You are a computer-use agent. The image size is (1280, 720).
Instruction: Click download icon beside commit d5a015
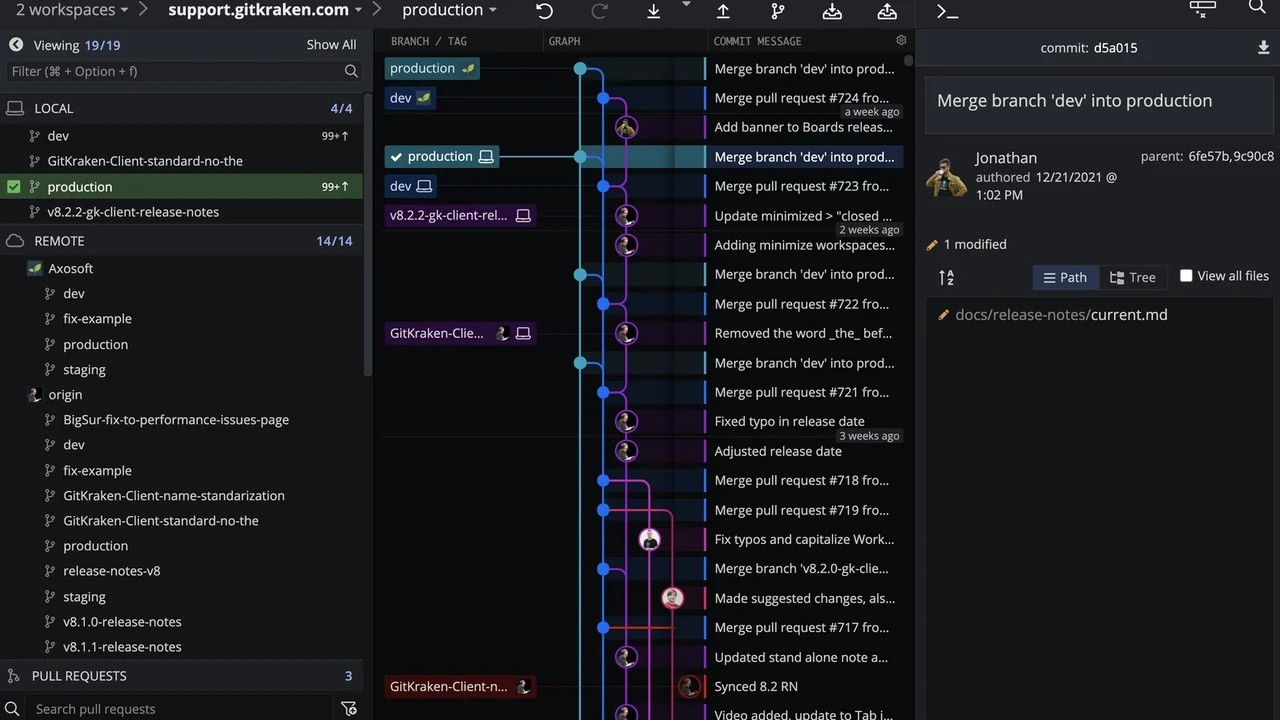click(x=1263, y=48)
